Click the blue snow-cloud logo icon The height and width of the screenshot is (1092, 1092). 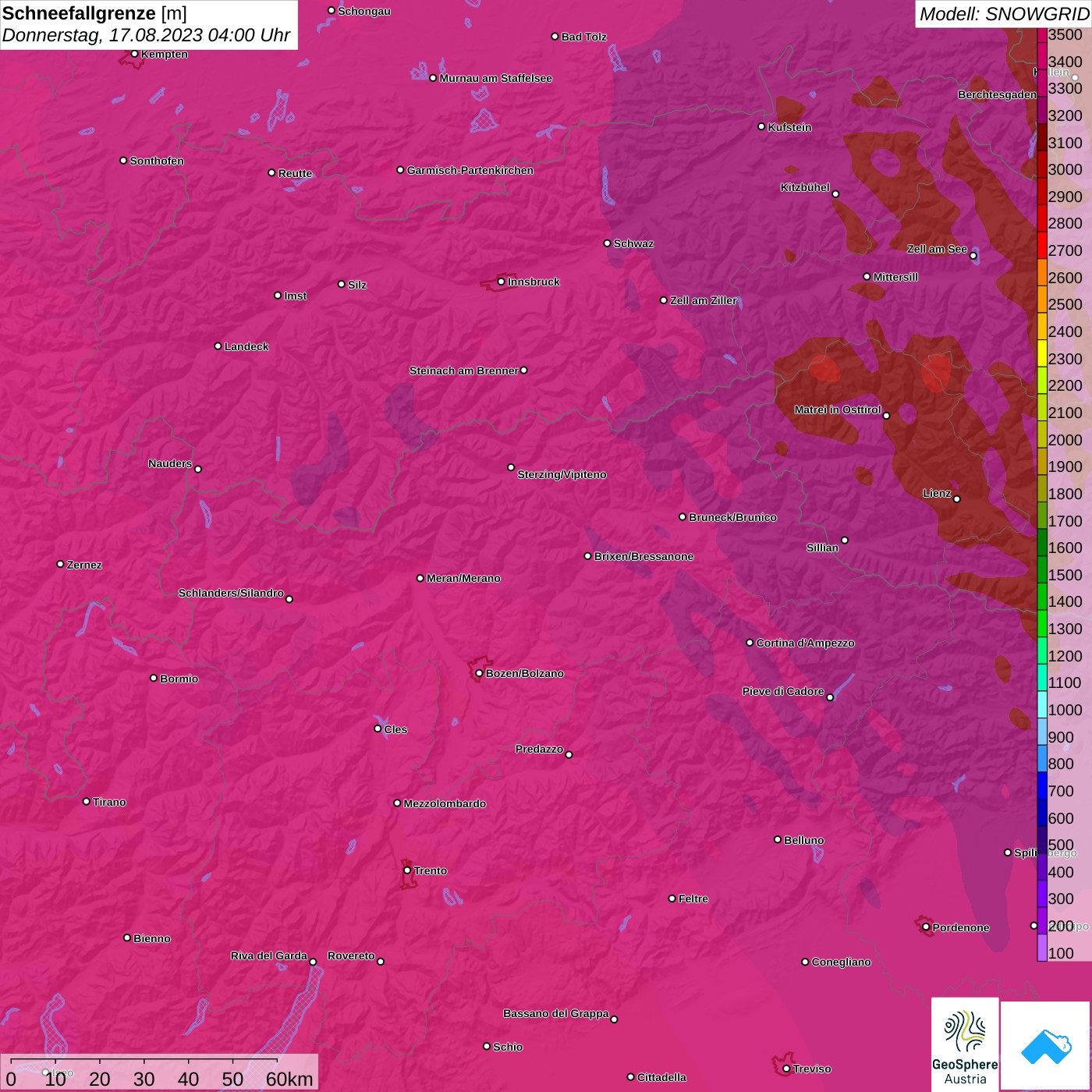pos(1045,1045)
